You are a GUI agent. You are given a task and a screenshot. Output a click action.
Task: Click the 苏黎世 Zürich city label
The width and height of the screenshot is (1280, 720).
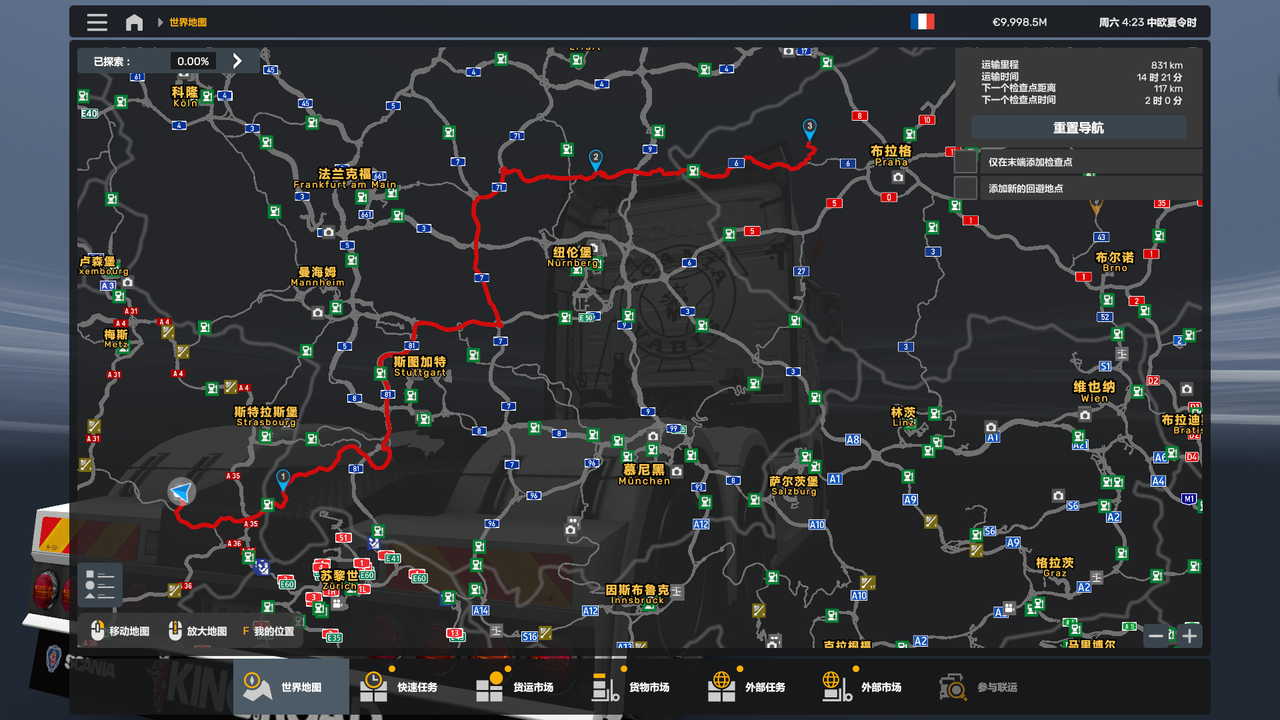click(x=339, y=580)
